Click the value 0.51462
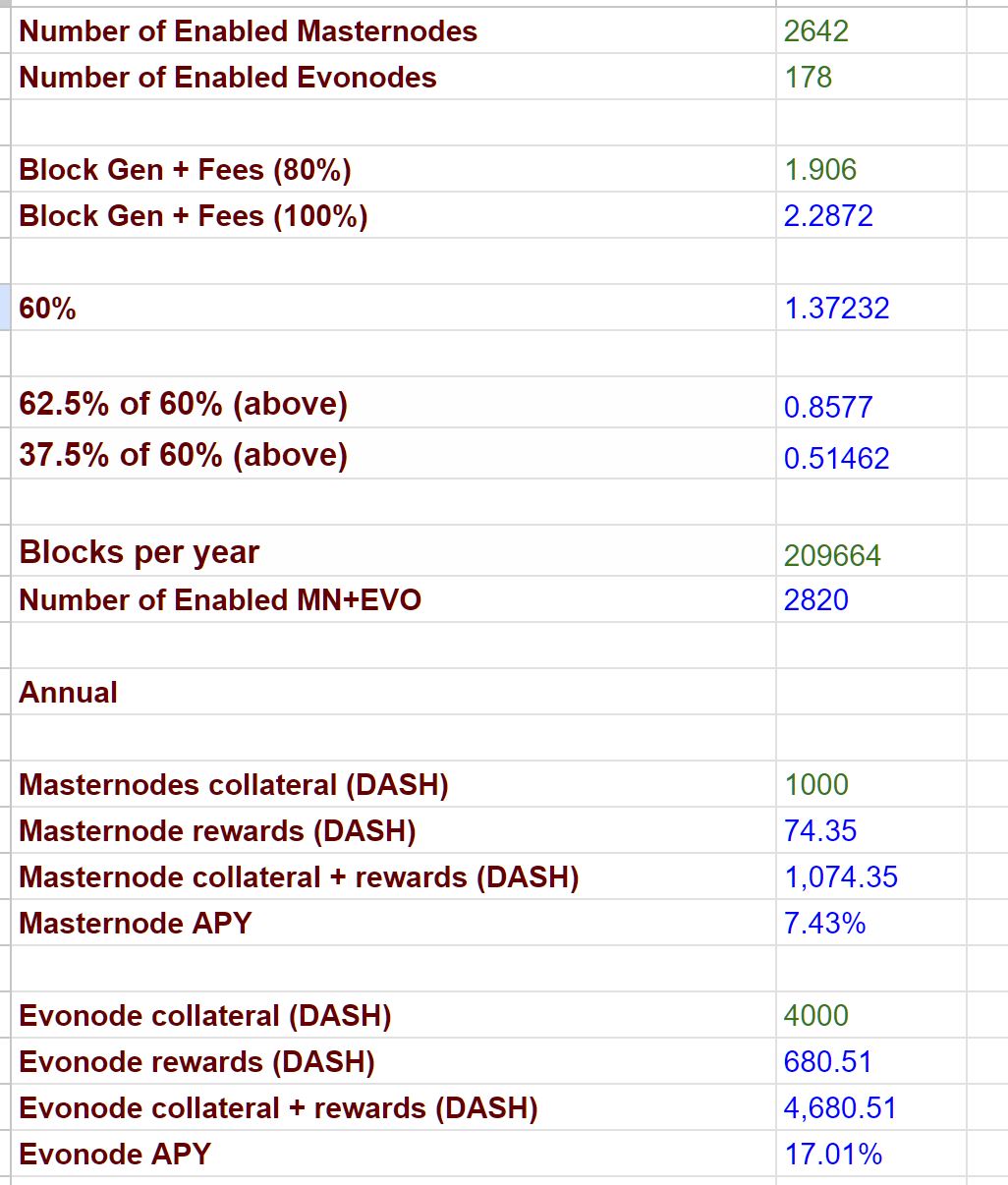The image size is (1008, 1185). [836, 459]
